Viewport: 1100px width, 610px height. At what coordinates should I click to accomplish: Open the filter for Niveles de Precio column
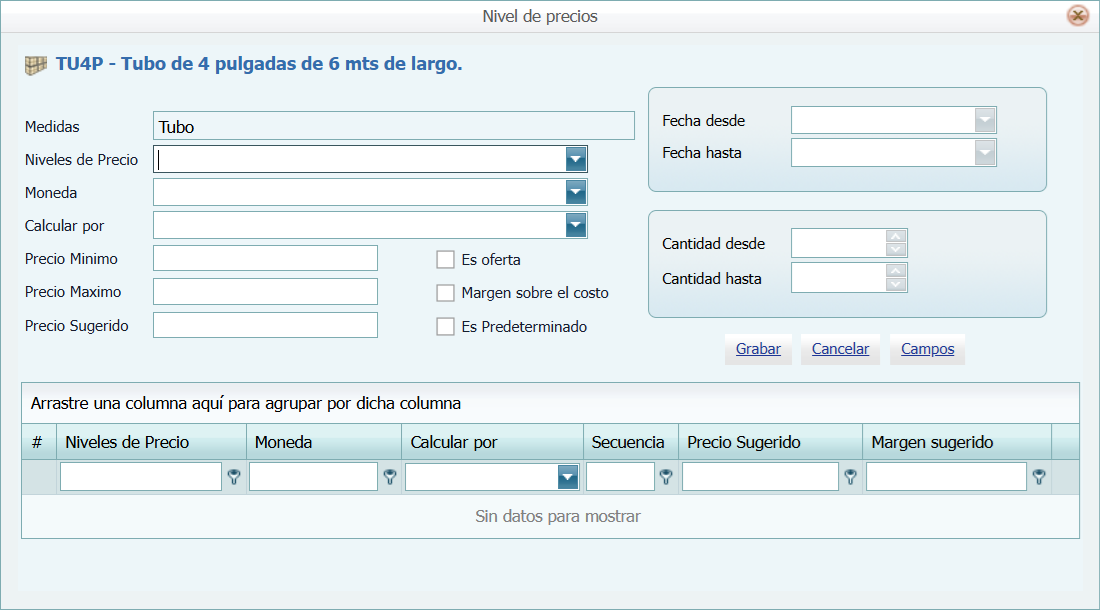pos(233,476)
